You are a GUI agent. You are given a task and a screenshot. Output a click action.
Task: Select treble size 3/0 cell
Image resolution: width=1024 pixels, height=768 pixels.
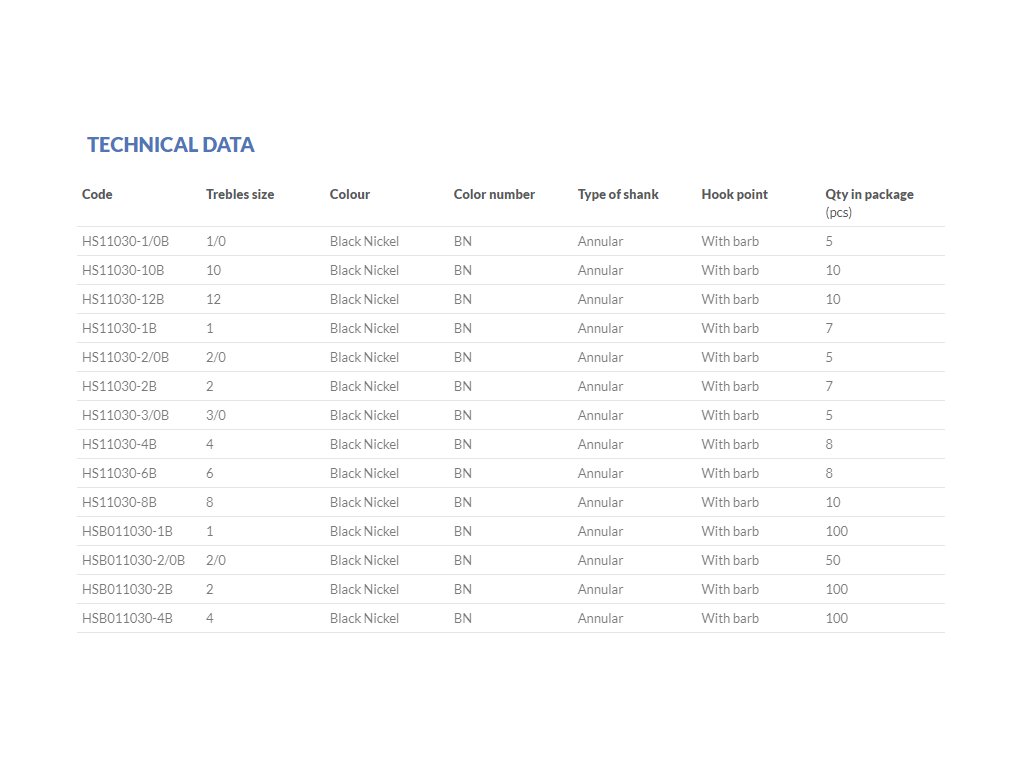[x=216, y=416]
